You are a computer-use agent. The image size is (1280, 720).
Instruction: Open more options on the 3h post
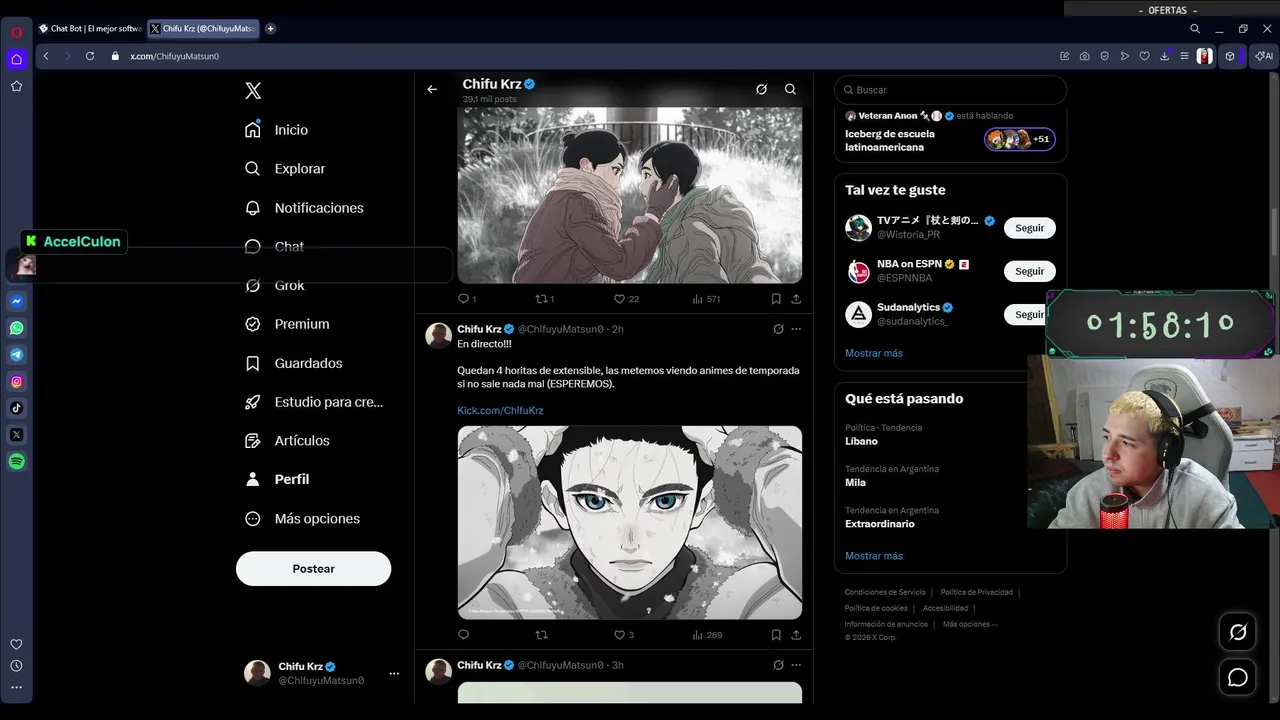[x=796, y=665]
